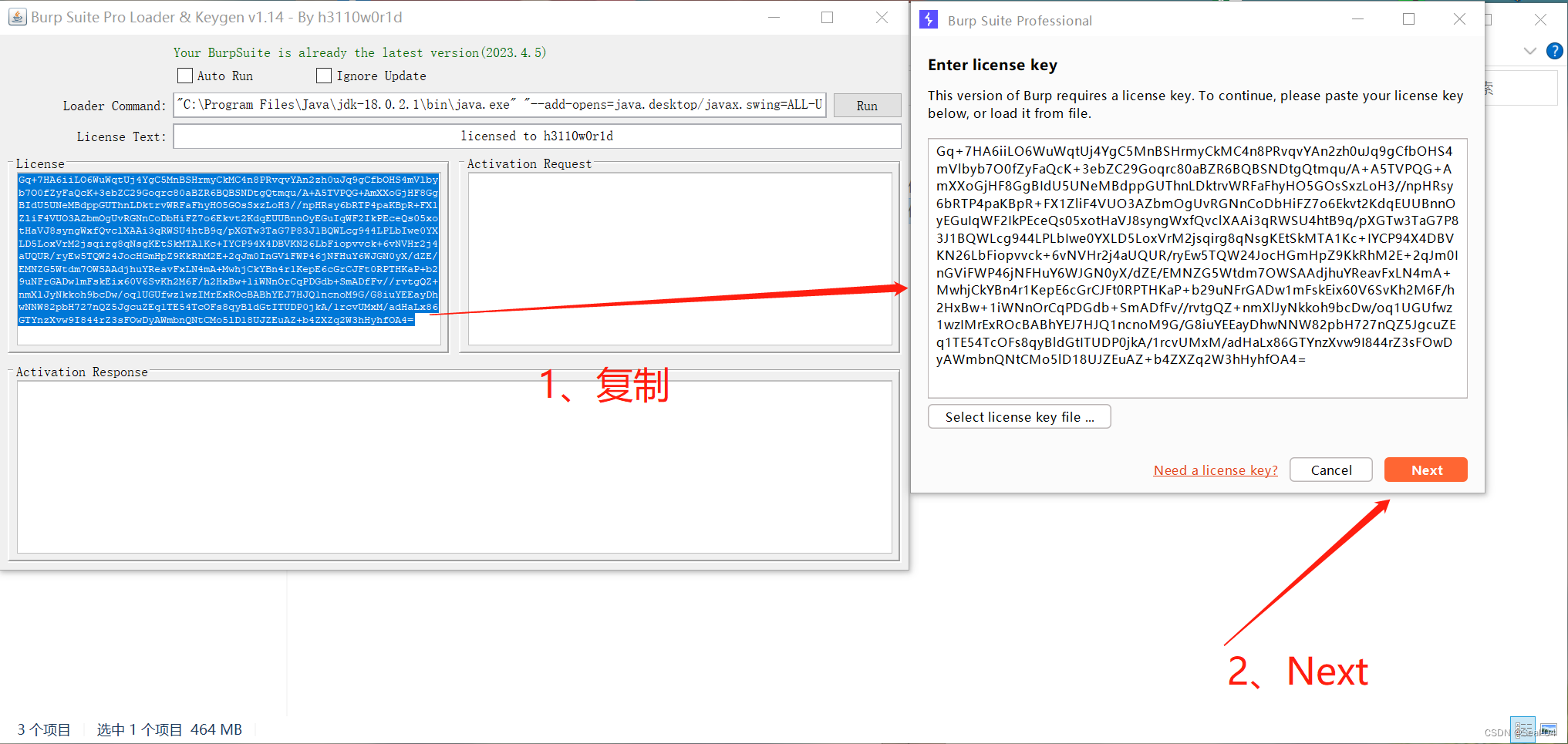Close the Burp Suite Professional dialog
This screenshot has height=744, width=1568.
coord(1459,19)
